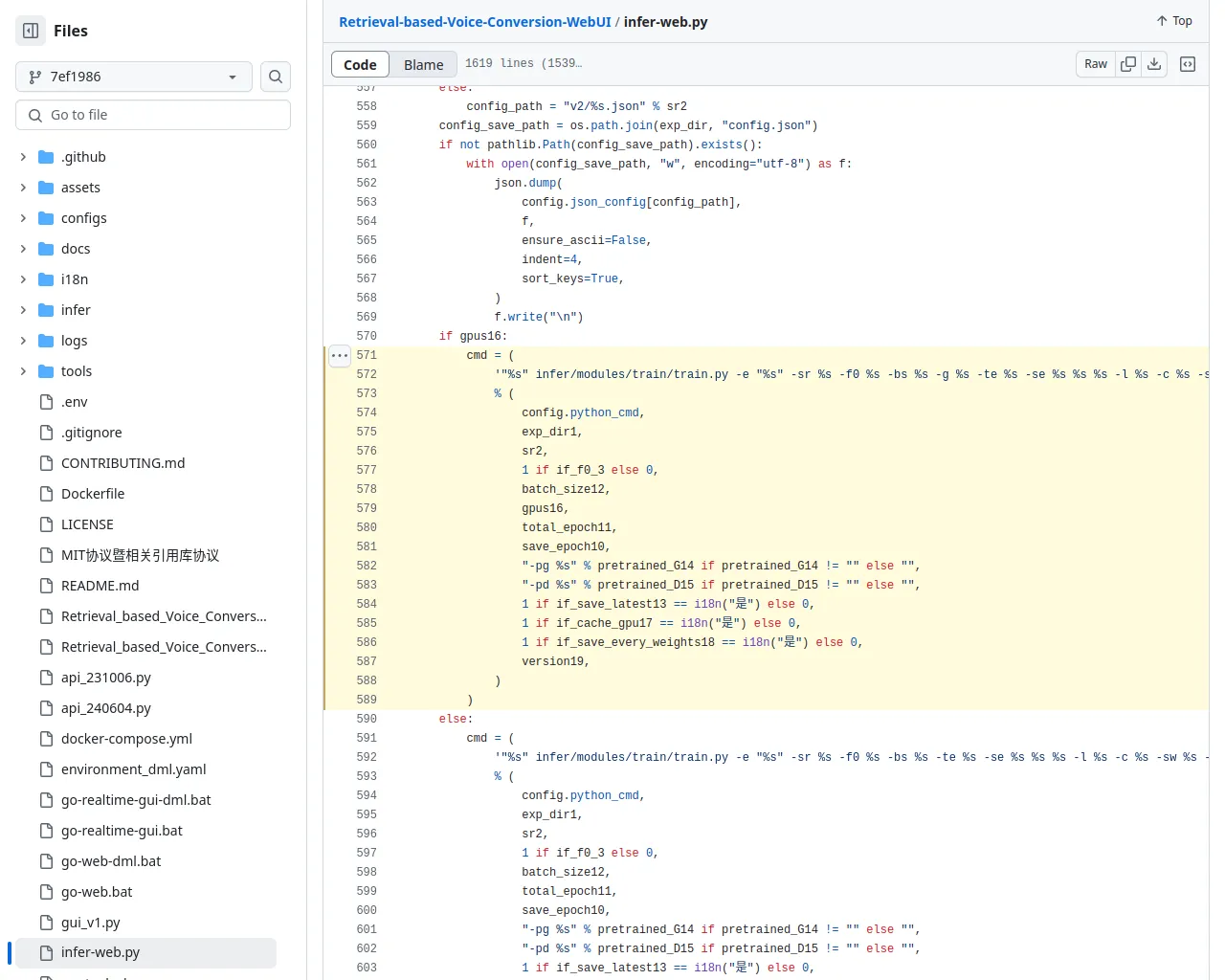This screenshot has width=1225, height=980.
Task: Focus the Go to file input
Action: (x=153, y=115)
